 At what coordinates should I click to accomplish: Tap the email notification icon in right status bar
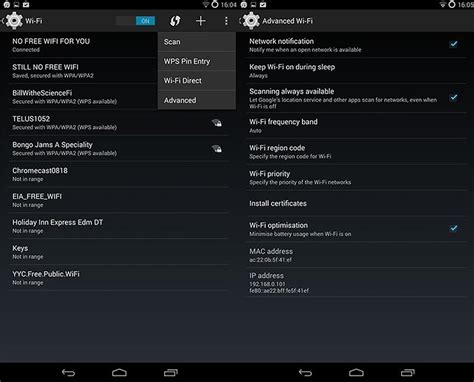pyautogui.click(x=263, y=4)
